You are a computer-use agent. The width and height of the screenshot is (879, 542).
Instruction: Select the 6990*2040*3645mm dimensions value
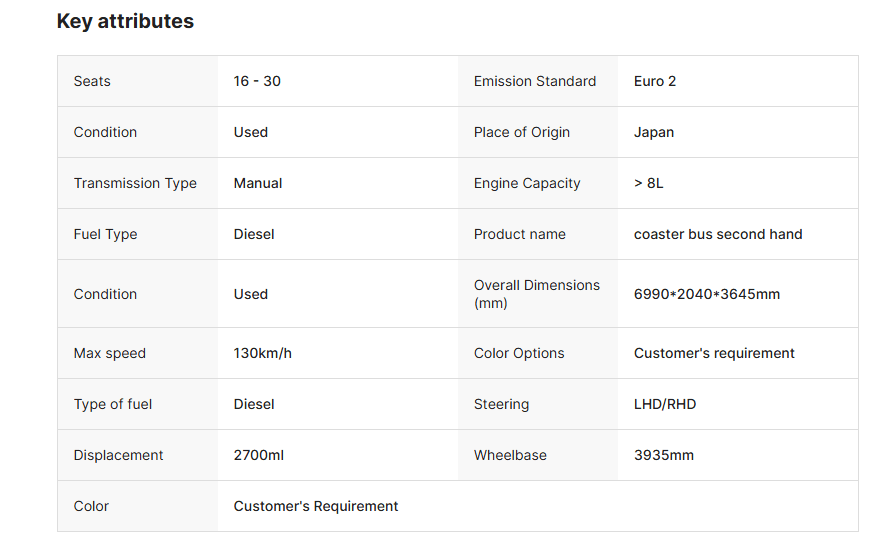[x=707, y=294]
